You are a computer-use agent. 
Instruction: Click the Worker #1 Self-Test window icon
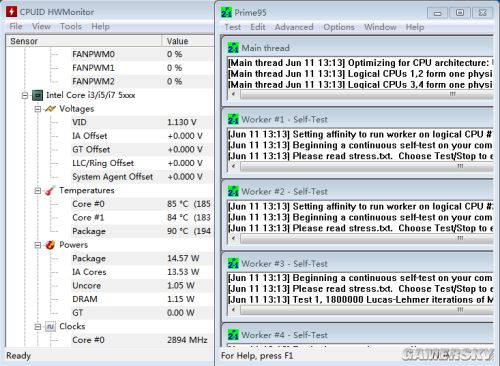233,119
